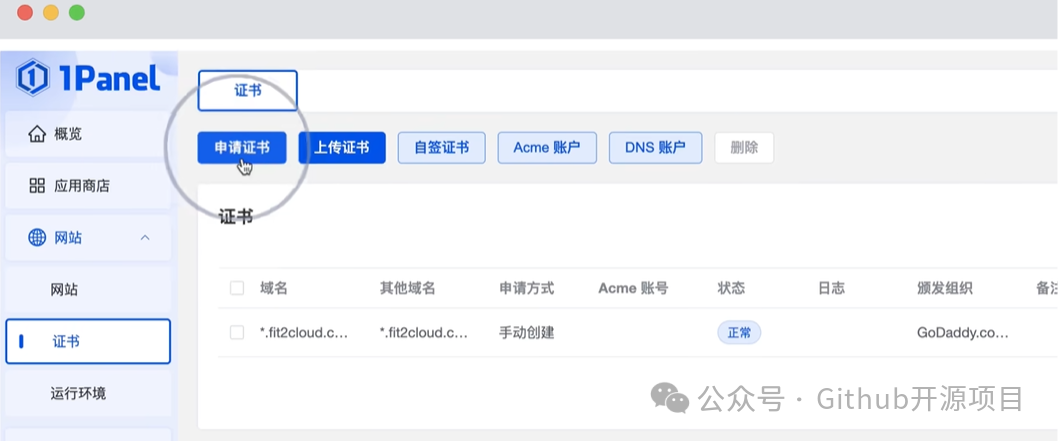Click the 日志 column header
Viewport: 1058px width, 441px height.
point(831,289)
